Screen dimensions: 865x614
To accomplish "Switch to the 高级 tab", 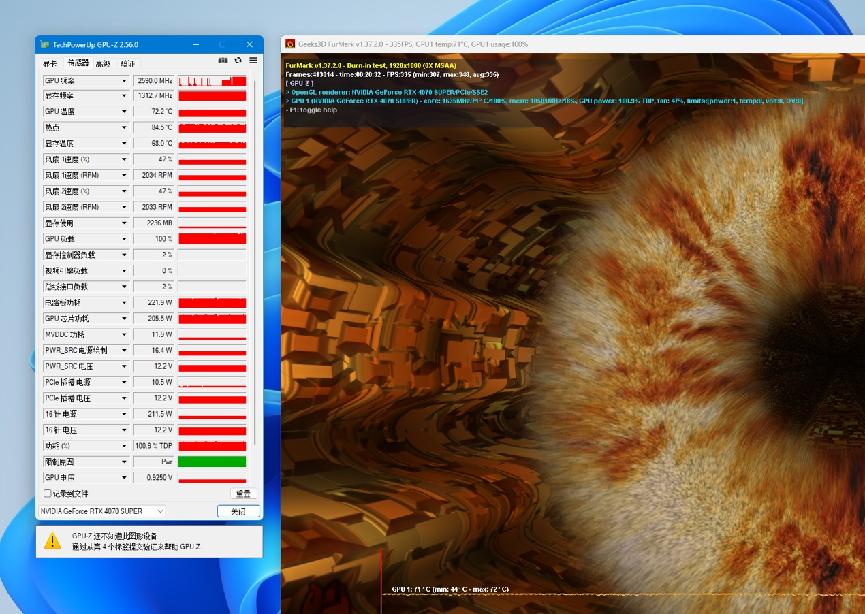I will pos(103,63).
